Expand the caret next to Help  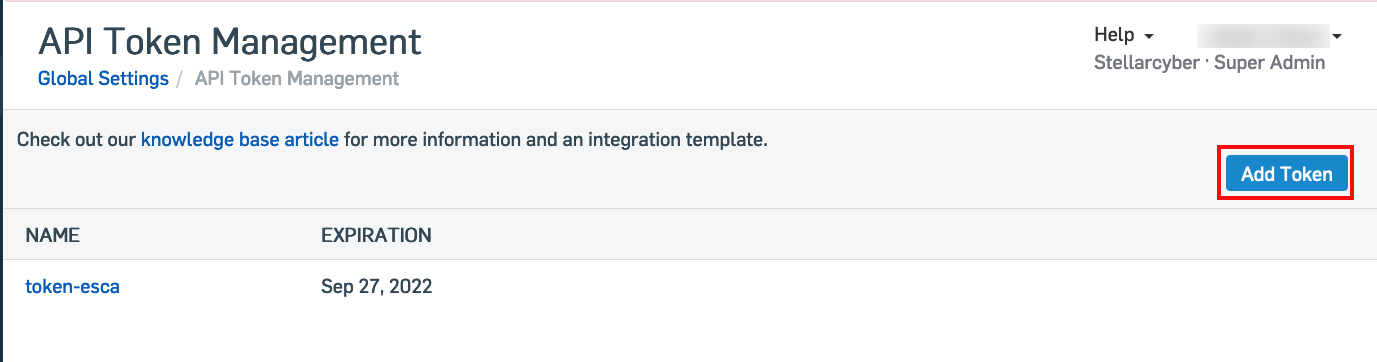[1150, 37]
